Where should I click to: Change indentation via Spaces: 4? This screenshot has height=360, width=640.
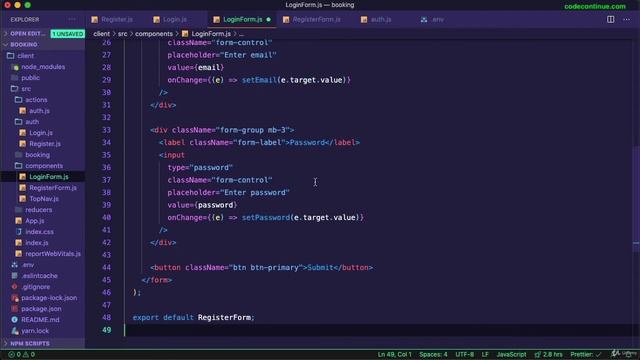[x=433, y=355]
